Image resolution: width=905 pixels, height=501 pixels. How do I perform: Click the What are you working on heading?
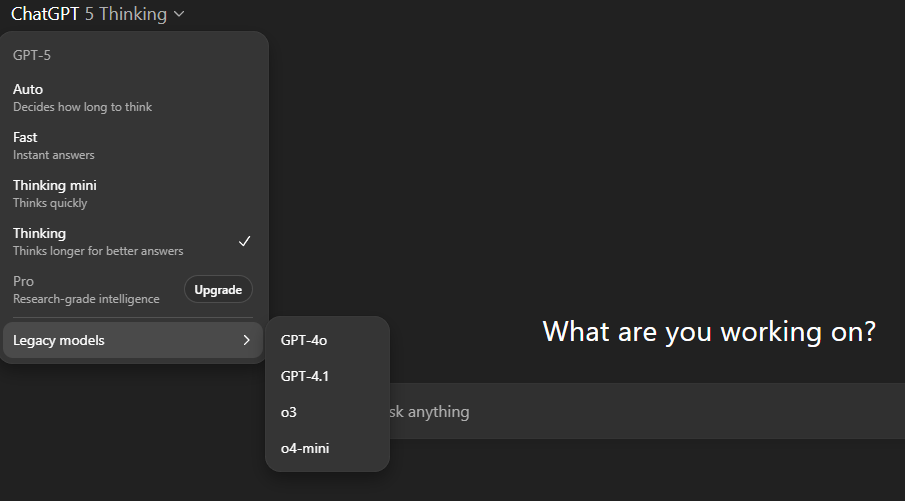tap(709, 332)
